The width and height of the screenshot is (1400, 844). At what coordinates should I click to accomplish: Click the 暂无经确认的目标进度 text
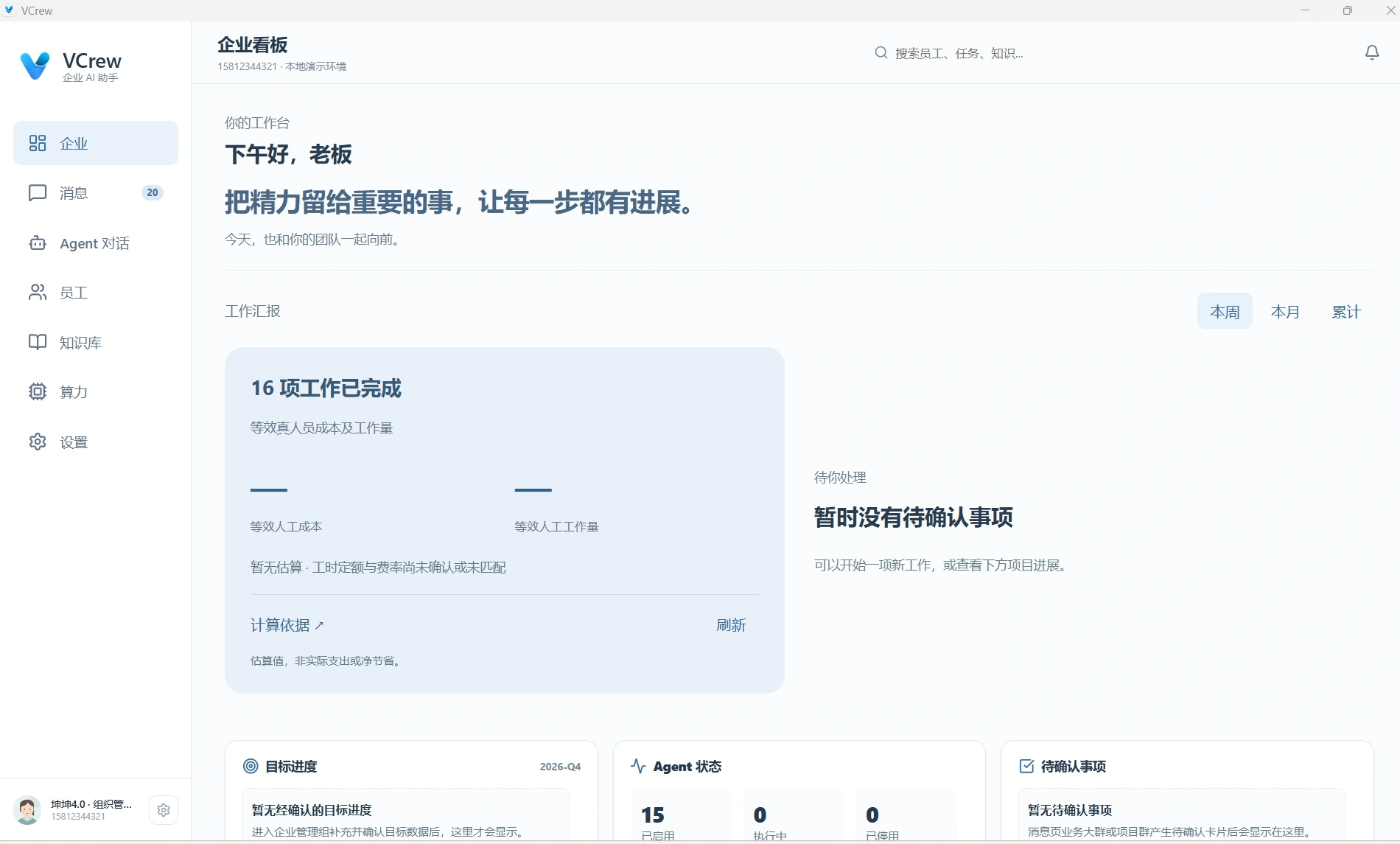point(312,810)
